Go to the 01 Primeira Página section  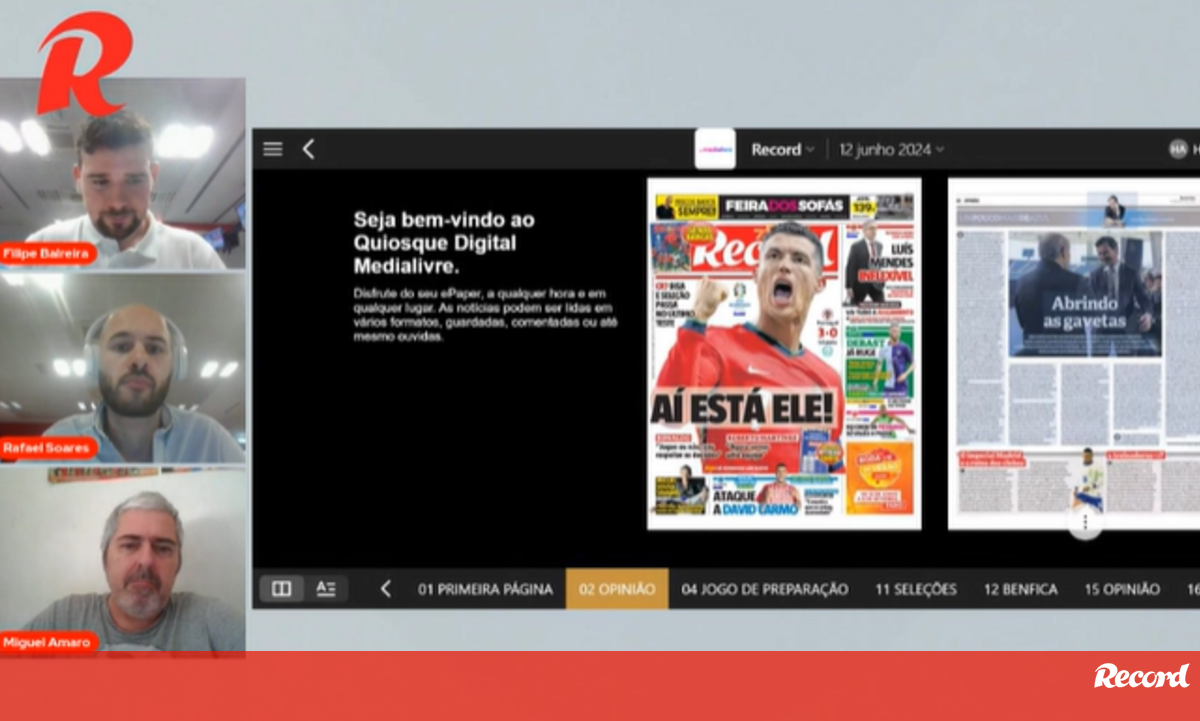point(485,589)
